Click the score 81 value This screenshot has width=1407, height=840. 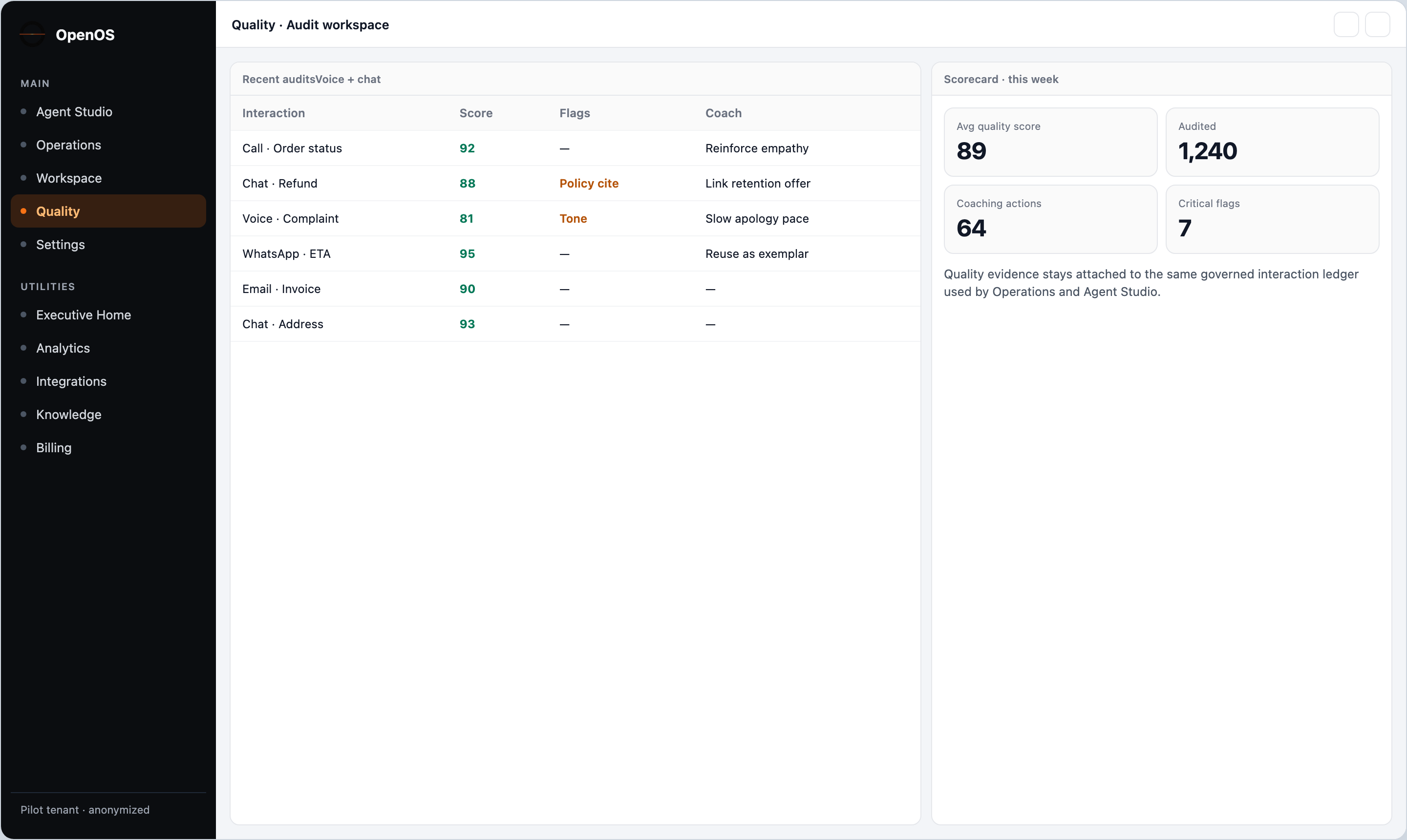point(466,218)
